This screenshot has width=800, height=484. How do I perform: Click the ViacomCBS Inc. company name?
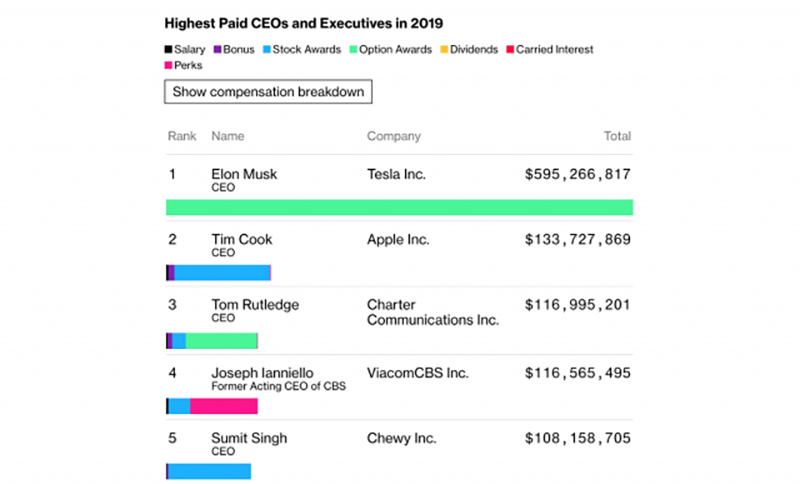418,372
